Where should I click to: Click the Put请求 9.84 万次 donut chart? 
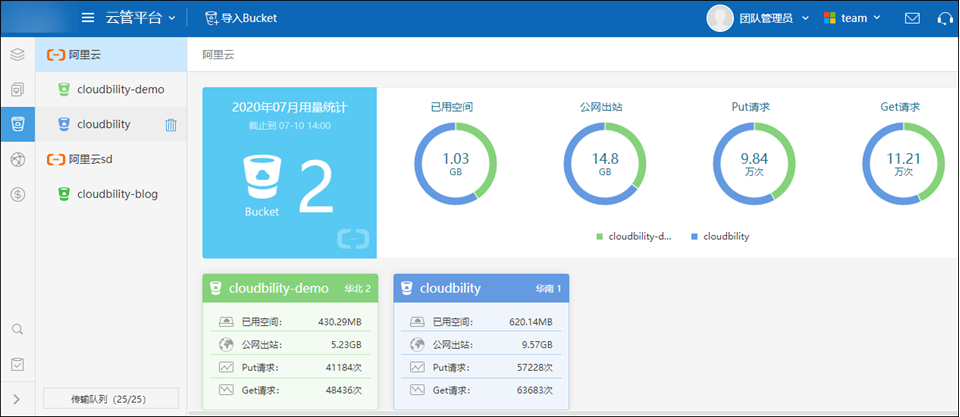[754, 163]
